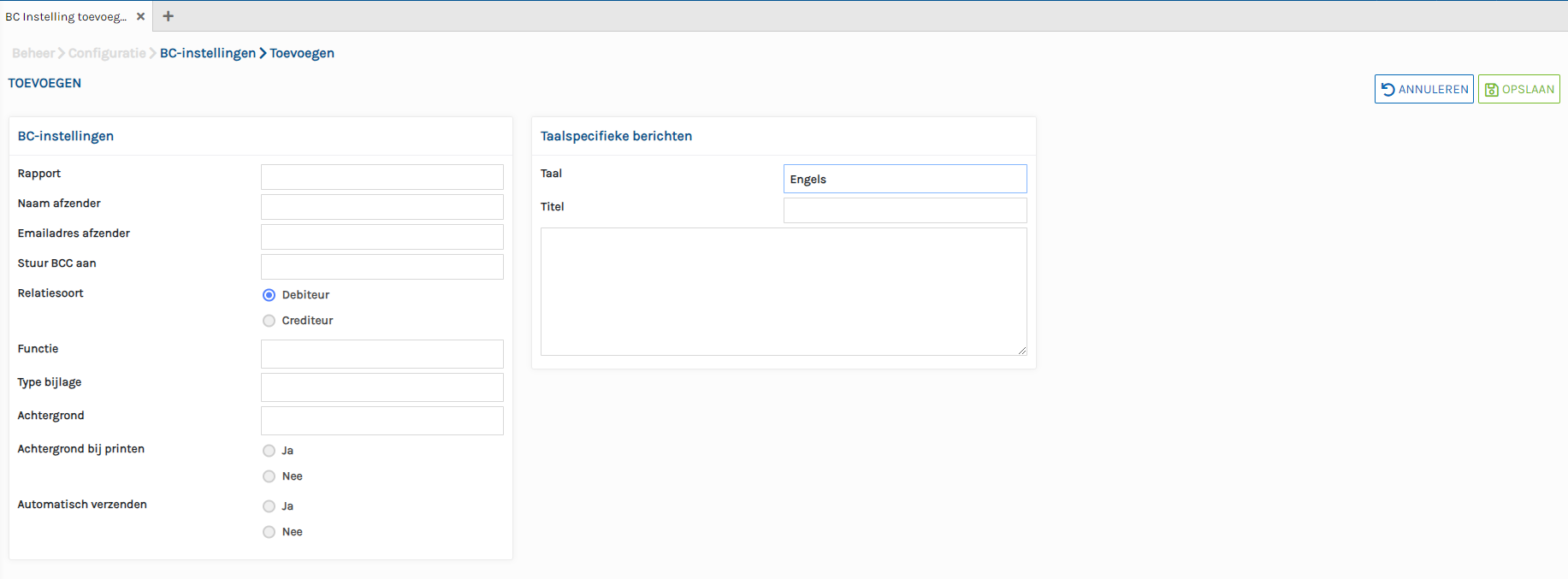The image size is (1568, 579).
Task: Grab the message textarea resize handle
Action: (1021, 350)
